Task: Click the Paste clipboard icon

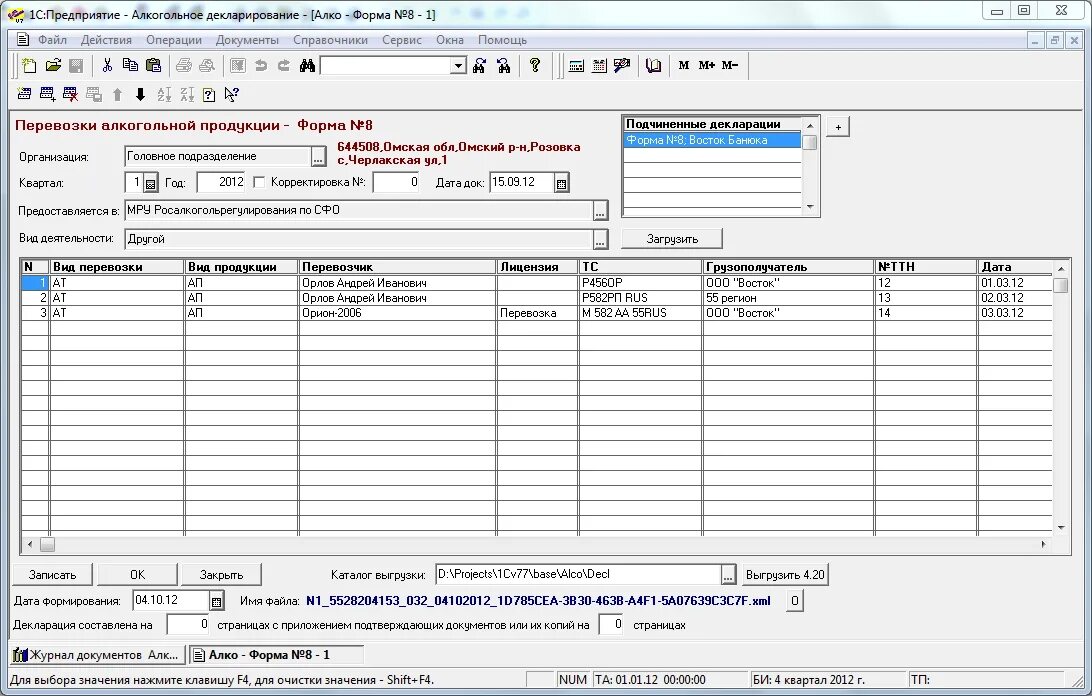Action: coord(153,65)
